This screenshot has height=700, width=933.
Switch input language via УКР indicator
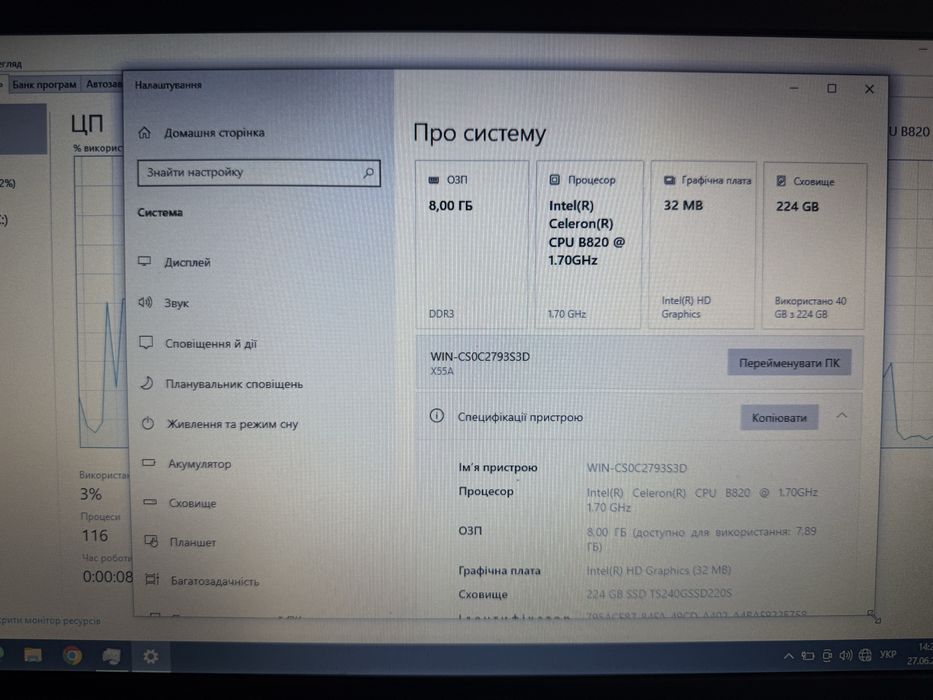click(888, 654)
